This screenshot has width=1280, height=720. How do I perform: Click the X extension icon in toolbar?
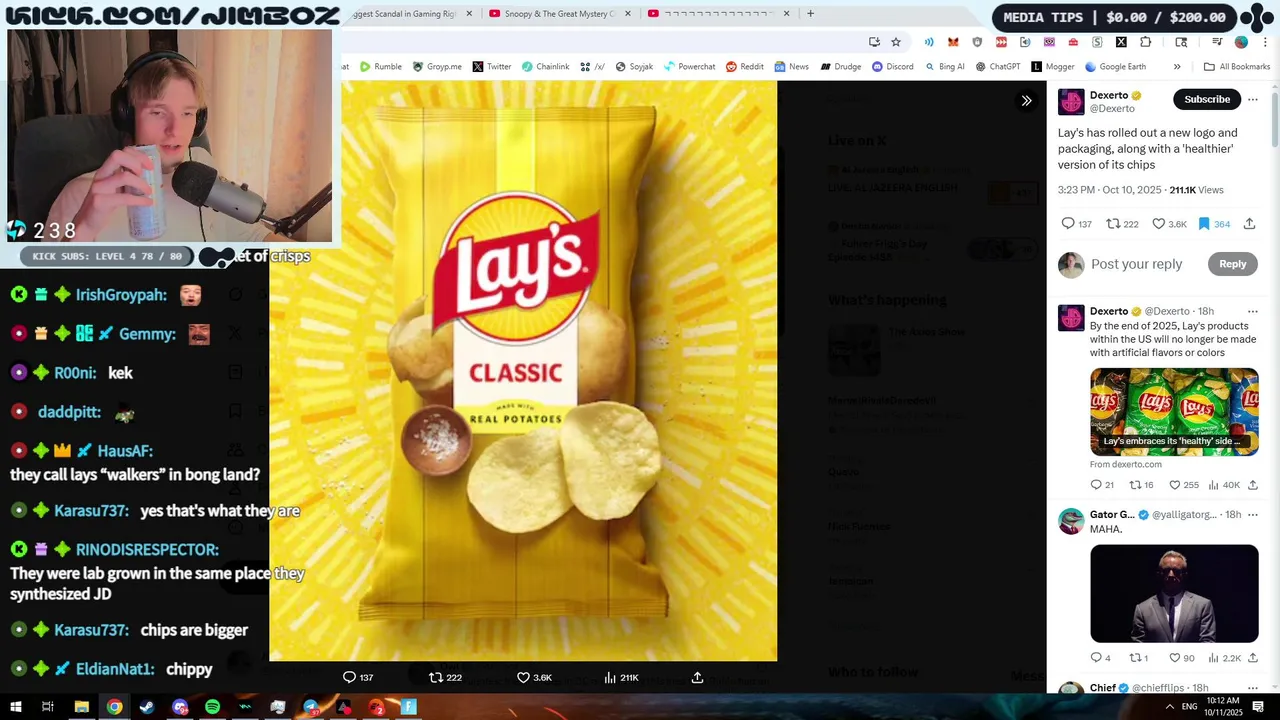tap(1121, 42)
